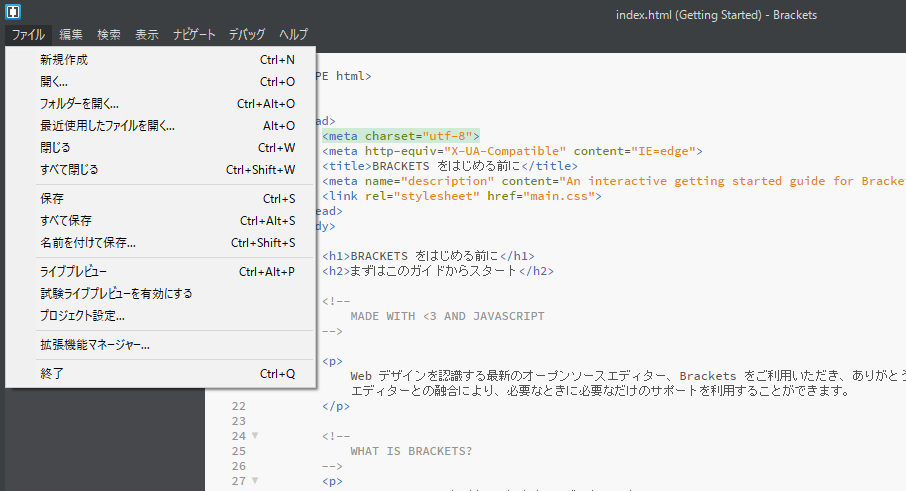Open the 編集 menu

click(70, 35)
